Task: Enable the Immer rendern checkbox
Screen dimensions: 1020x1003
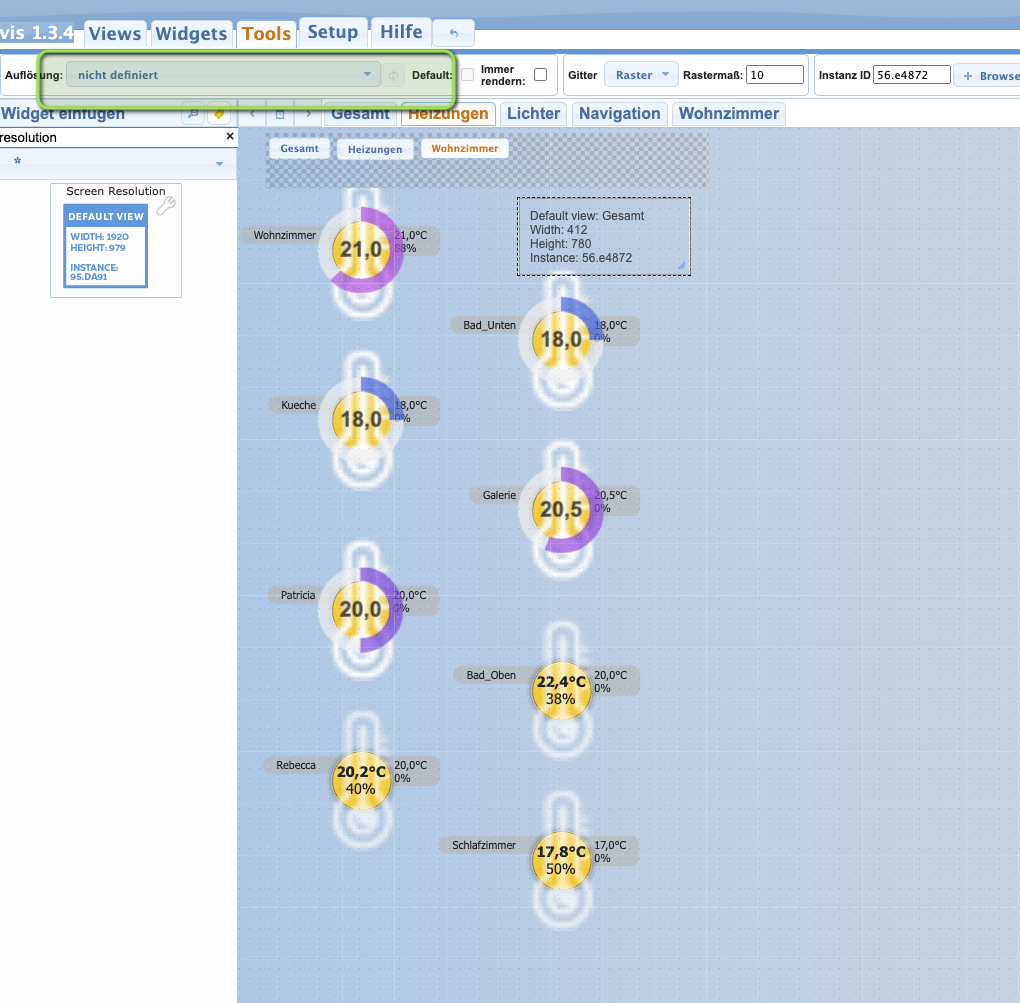Action: (x=541, y=75)
